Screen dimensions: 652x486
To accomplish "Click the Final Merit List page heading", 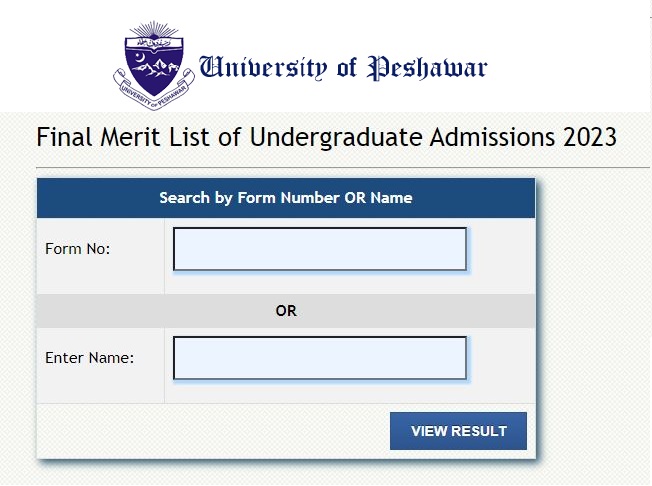I will pos(326,137).
